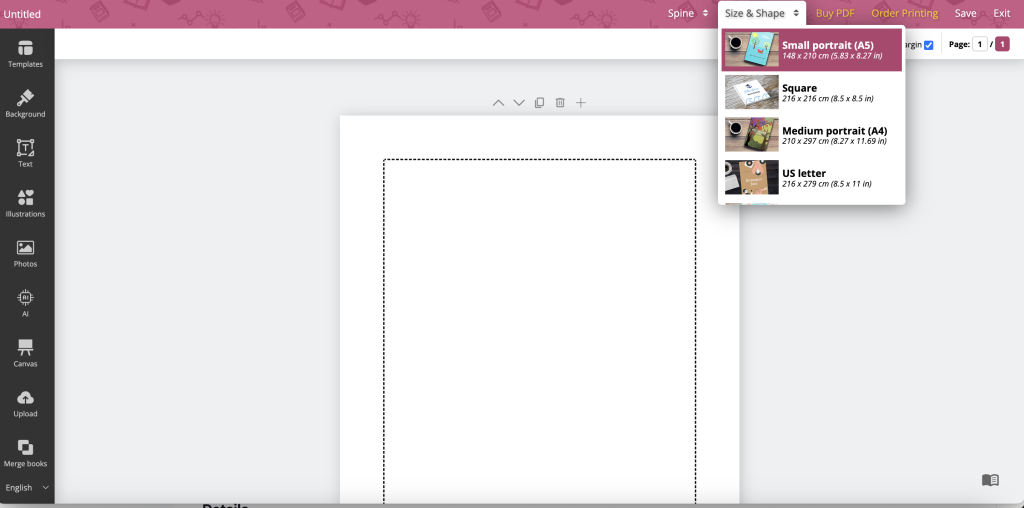Click inside the dashed page margin area
Viewport: 1024px width, 508px height.
(539, 330)
